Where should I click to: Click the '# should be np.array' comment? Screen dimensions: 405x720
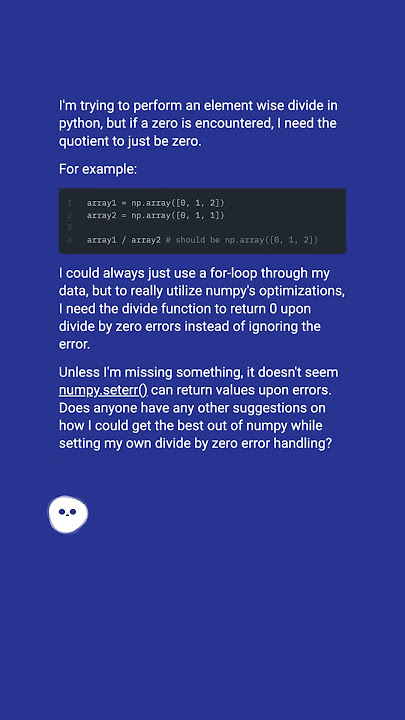click(242, 240)
